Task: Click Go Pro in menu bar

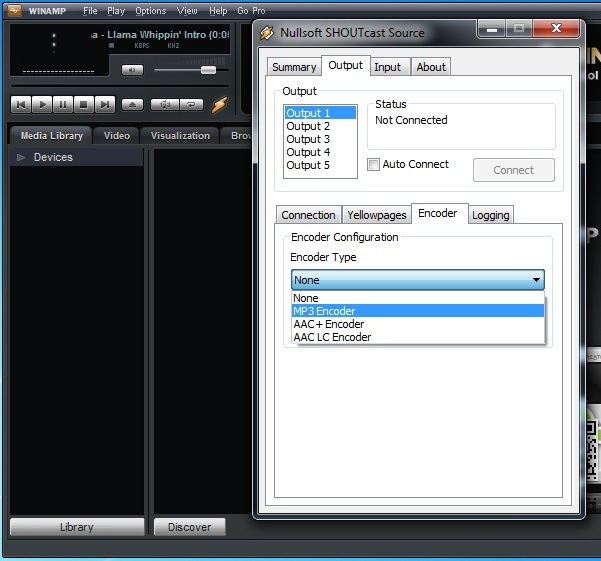Action: pyautogui.click(x=251, y=11)
